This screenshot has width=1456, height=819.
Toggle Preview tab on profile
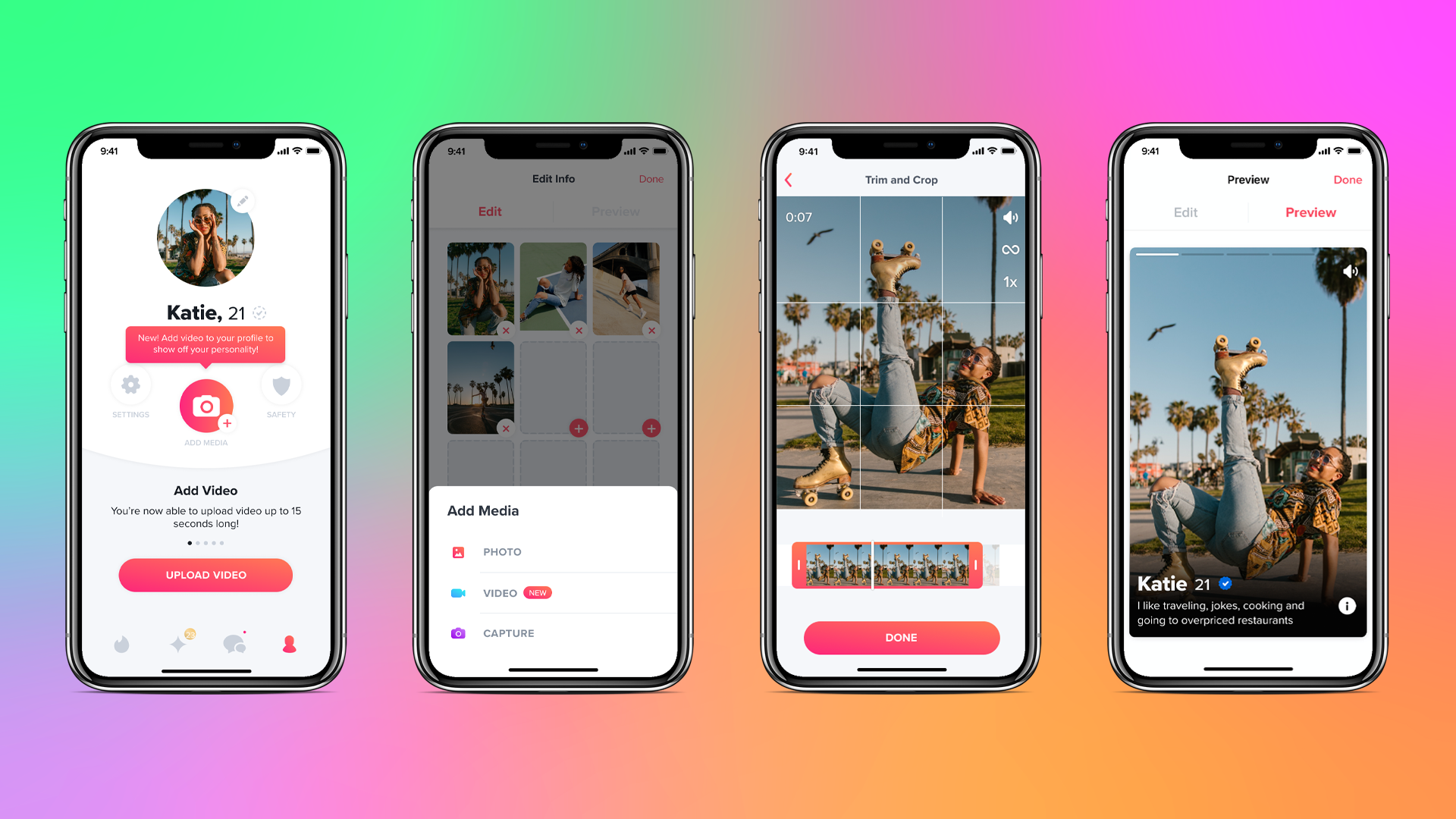coord(1311,212)
